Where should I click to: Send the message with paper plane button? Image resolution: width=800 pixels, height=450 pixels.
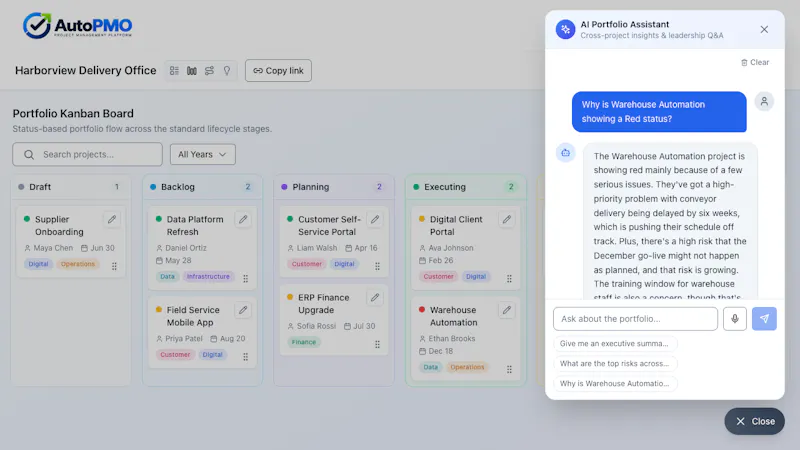coord(764,319)
